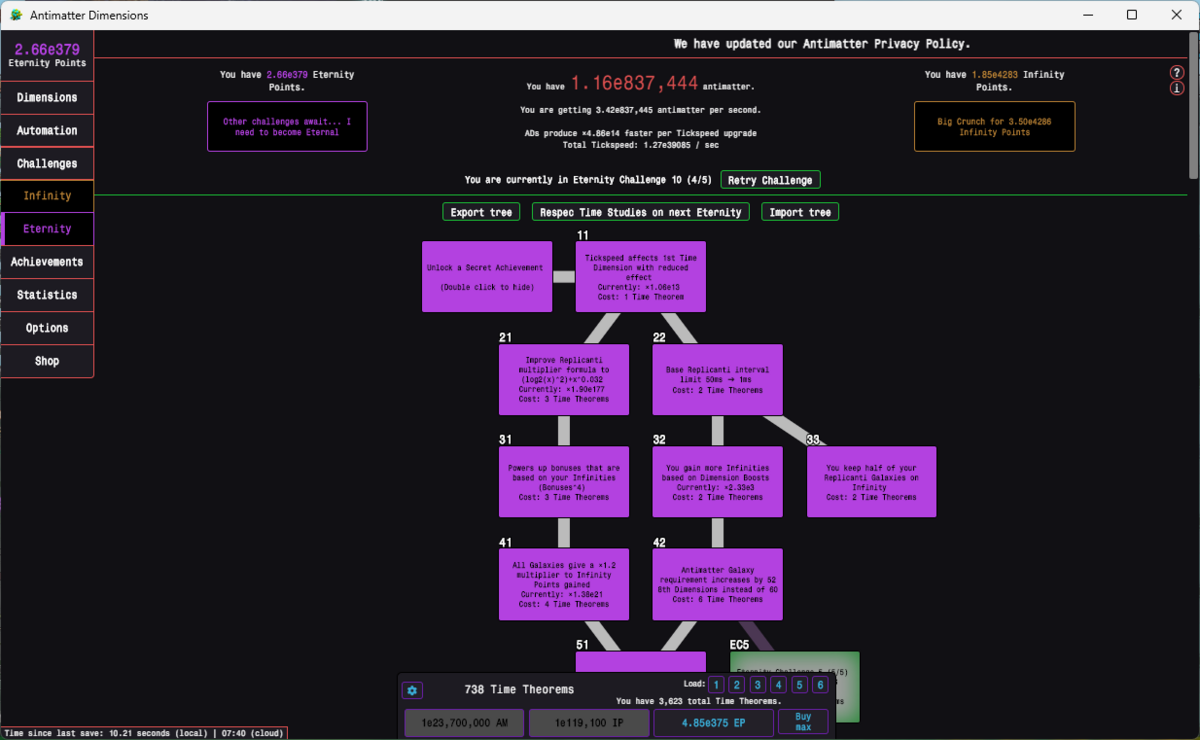Buy Time Theorem with 4.85e375 EP
1200x740 pixels.
[712, 722]
